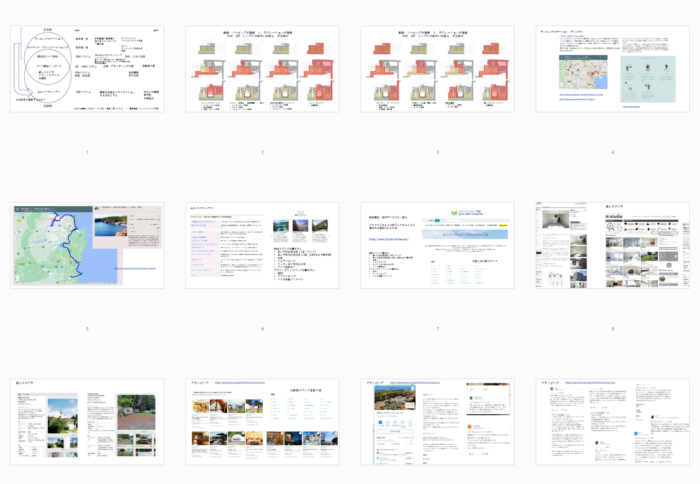This screenshot has width=700, height=484.
Task: Select slide 8 with the gray photo grid
Action: pyautogui.click(x=612, y=245)
